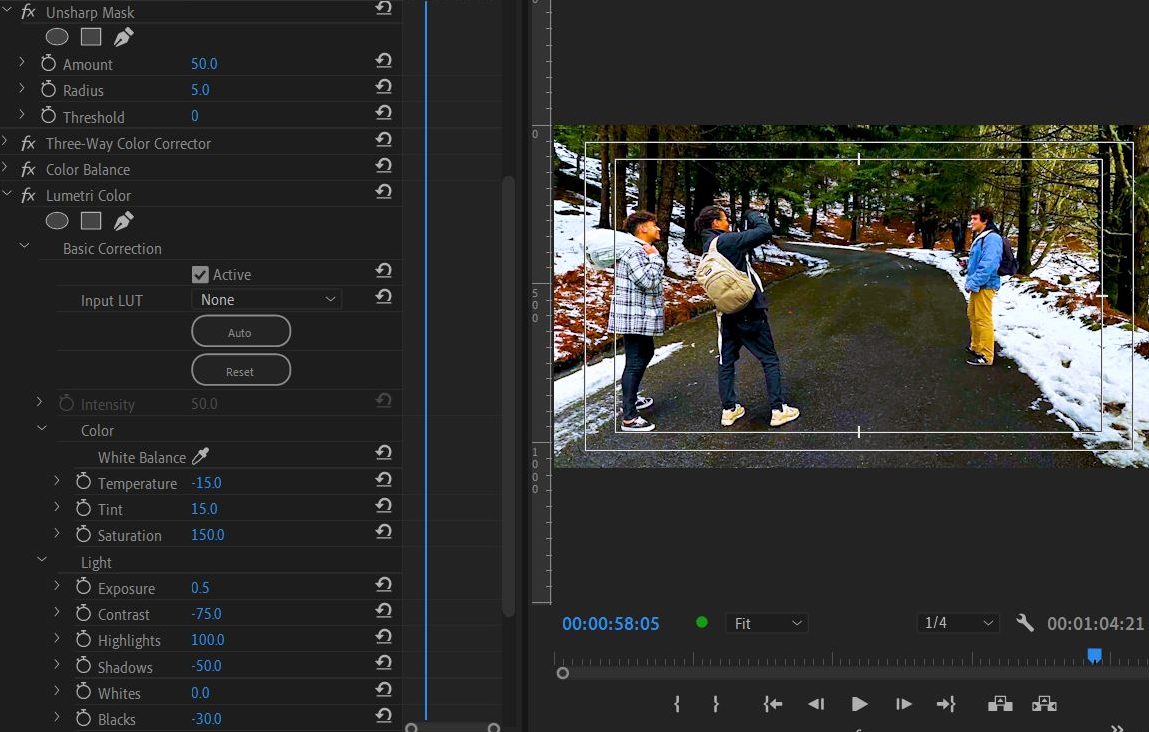
Task: Click the Radius value 5.0
Action: tap(200, 89)
